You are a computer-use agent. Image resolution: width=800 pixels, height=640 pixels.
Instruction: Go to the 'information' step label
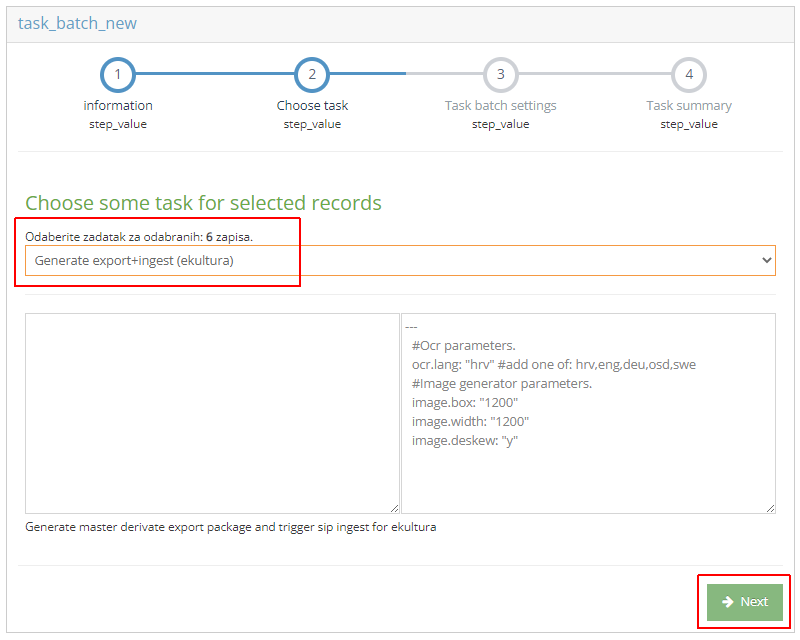[x=118, y=105]
